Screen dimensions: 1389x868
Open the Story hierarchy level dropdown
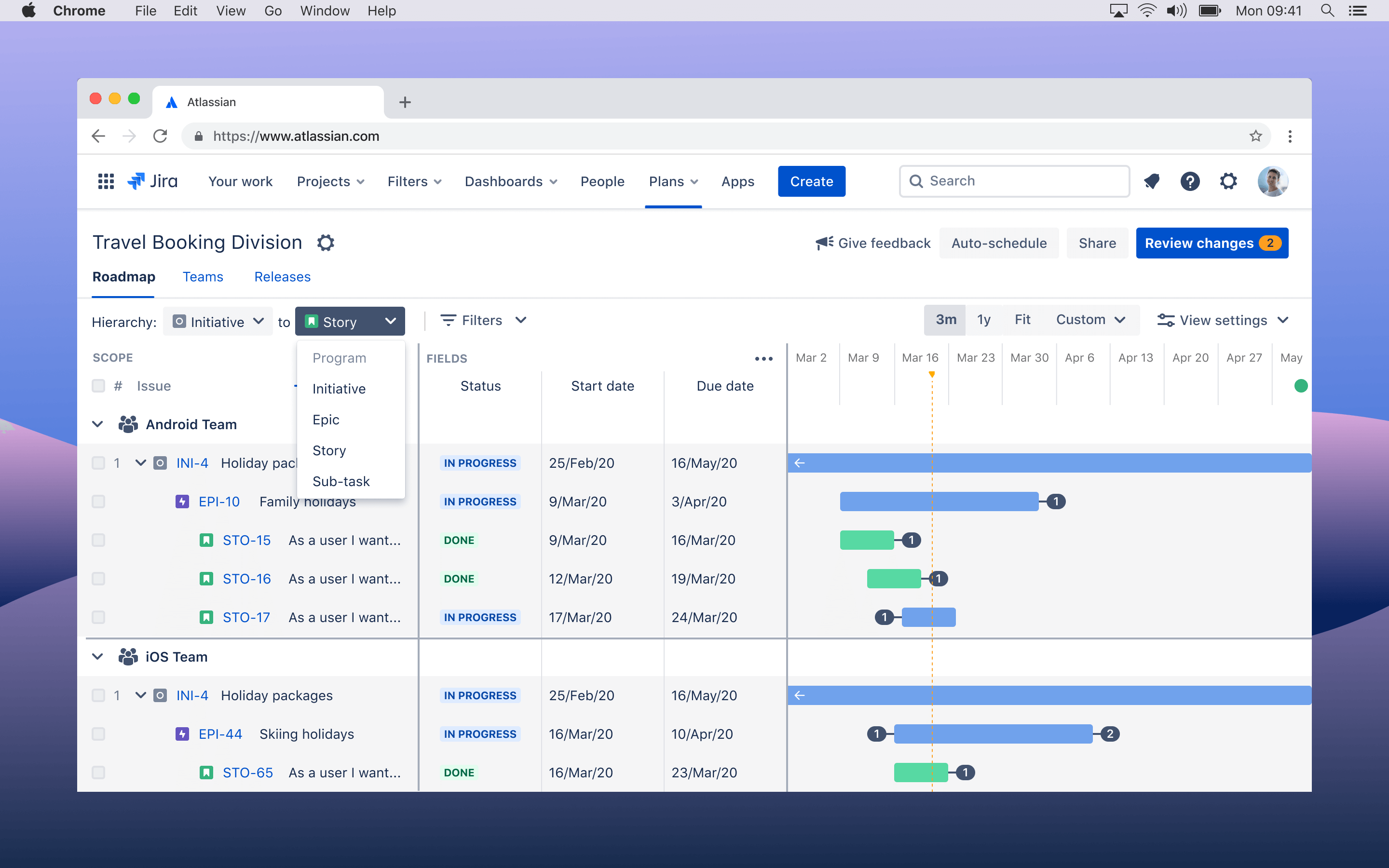click(350, 321)
